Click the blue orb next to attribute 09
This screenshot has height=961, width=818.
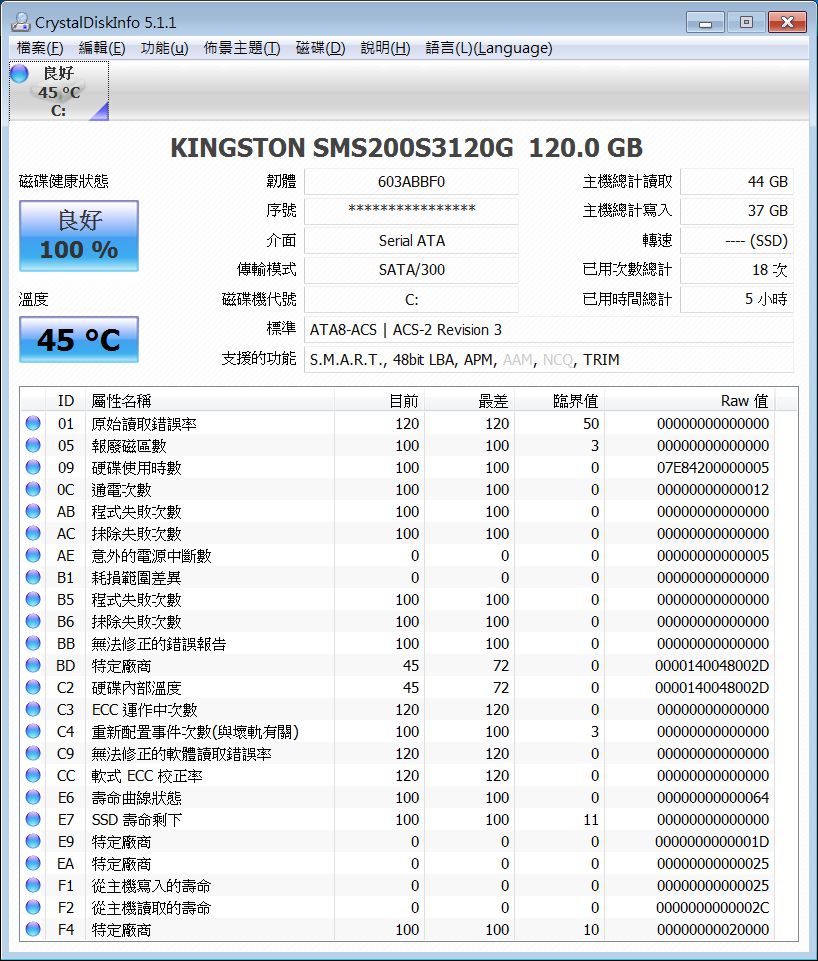click(33, 467)
